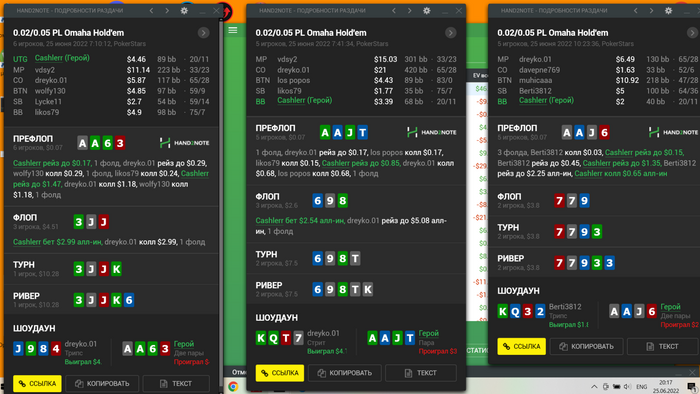
Task: Click ССЫЛКА button in middle window
Action: [x=280, y=373]
